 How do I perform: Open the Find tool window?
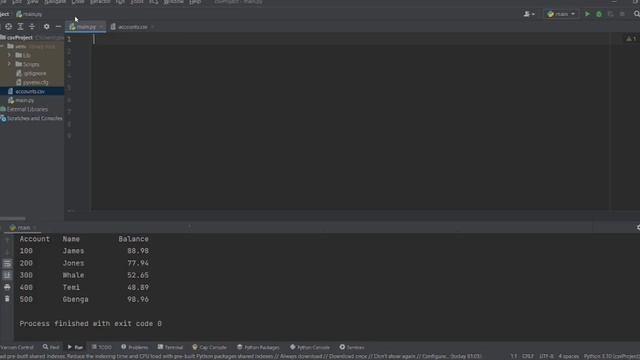coord(51,347)
